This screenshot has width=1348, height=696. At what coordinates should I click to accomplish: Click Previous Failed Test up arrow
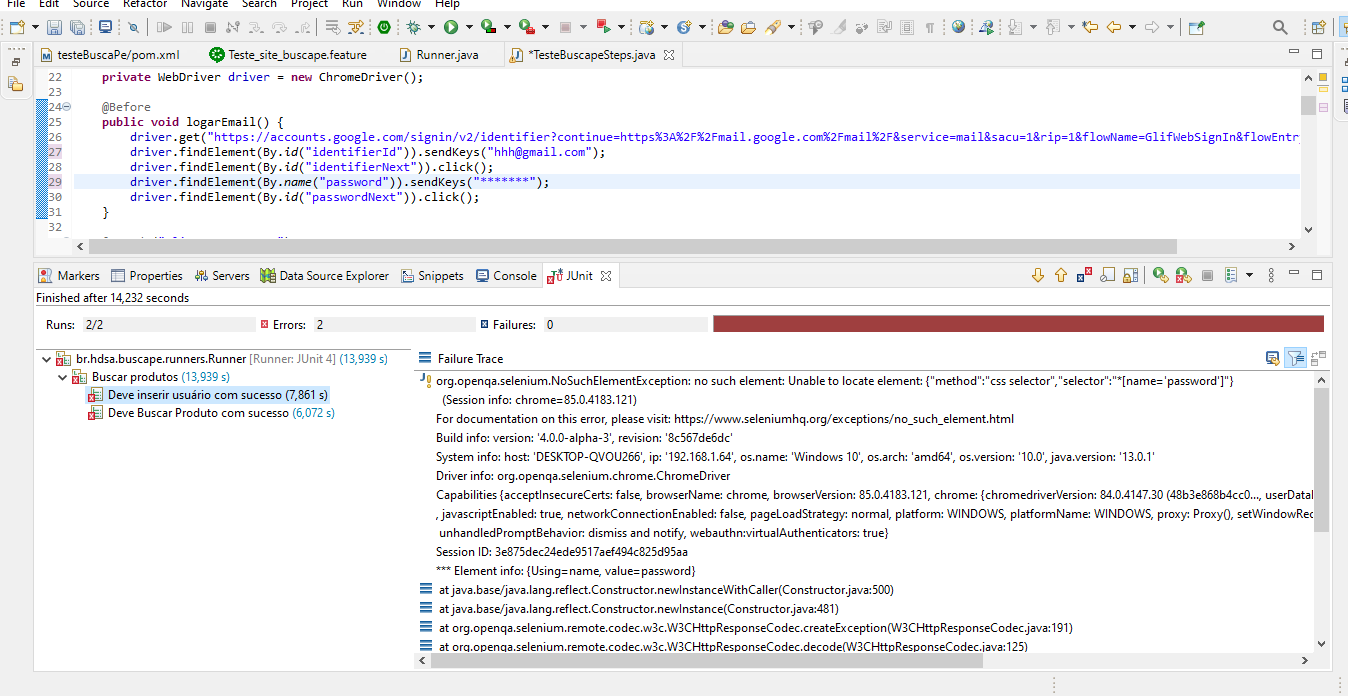click(x=1061, y=275)
